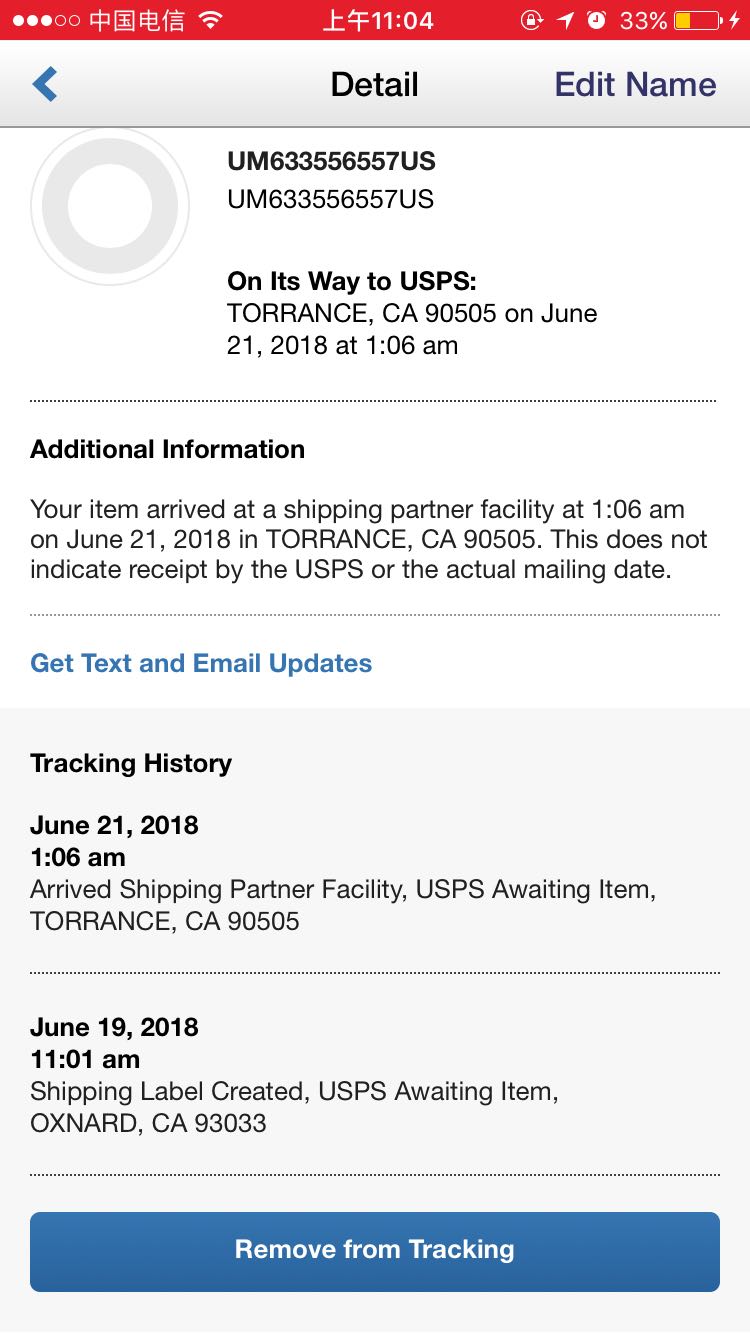Tap the Additional Information heading
The height and width of the screenshot is (1334, 750).
(167, 449)
